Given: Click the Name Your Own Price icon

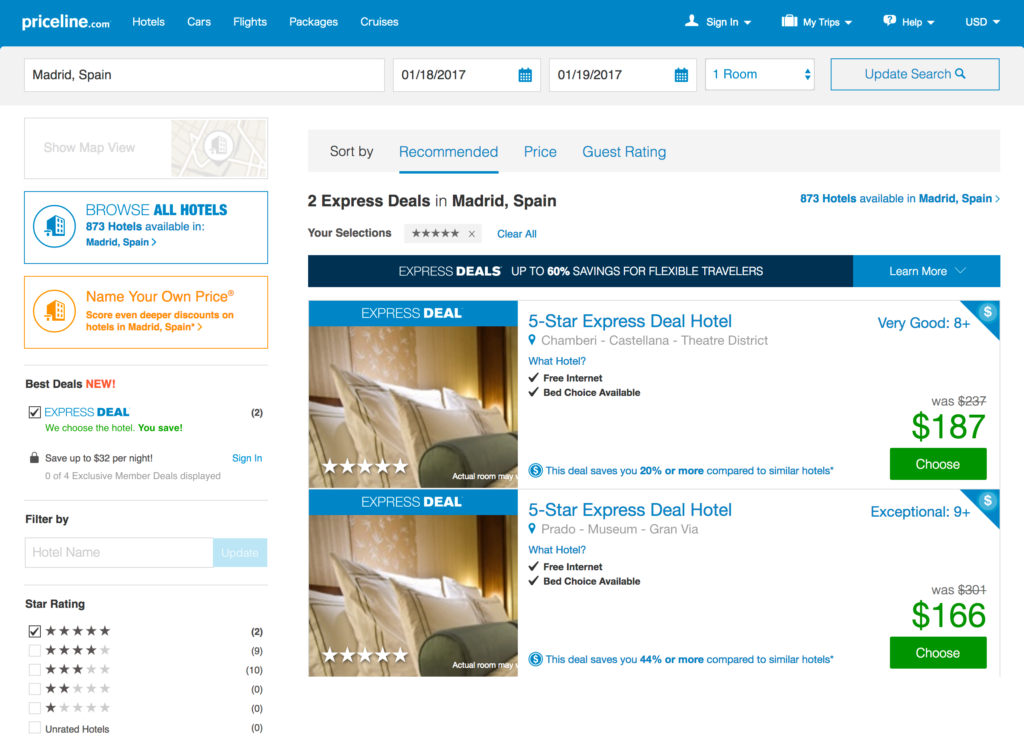Looking at the screenshot, I should pos(54,311).
